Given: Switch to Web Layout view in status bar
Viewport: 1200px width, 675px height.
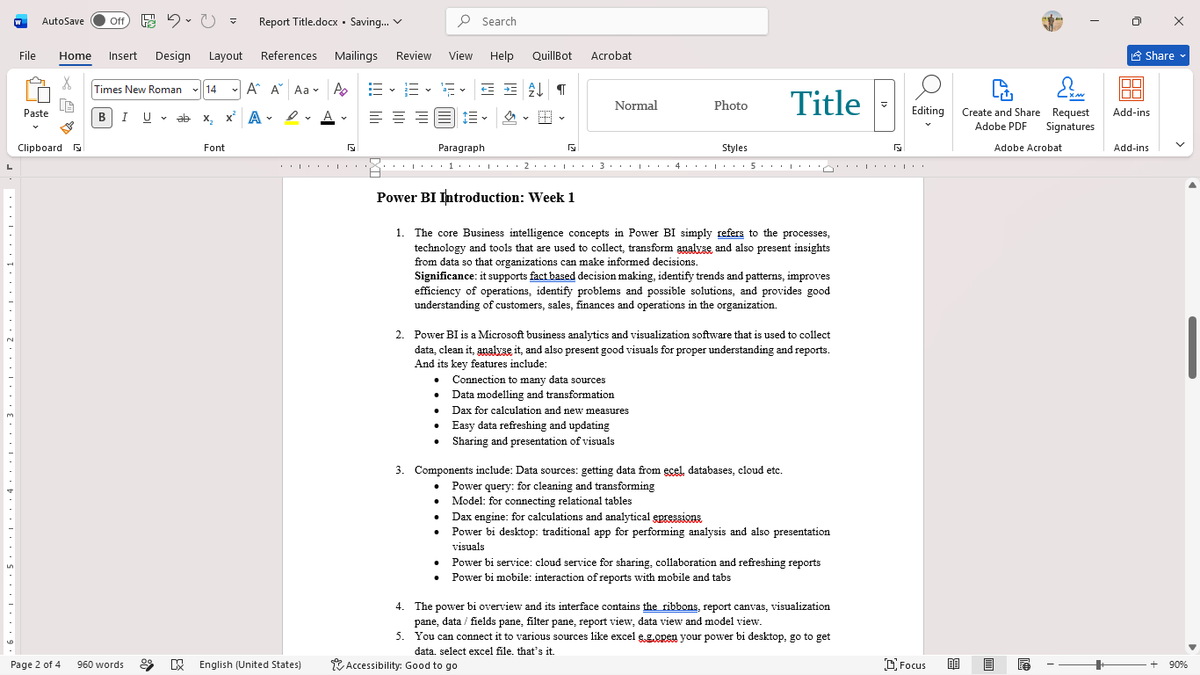Looking at the screenshot, I should [x=1024, y=664].
